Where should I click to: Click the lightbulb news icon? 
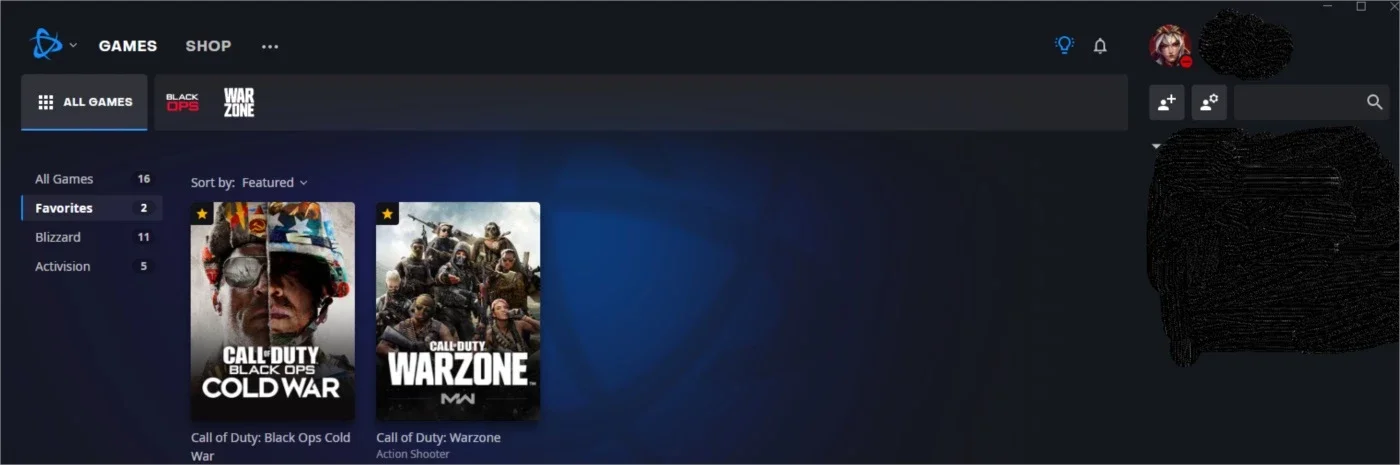[x=1064, y=45]
